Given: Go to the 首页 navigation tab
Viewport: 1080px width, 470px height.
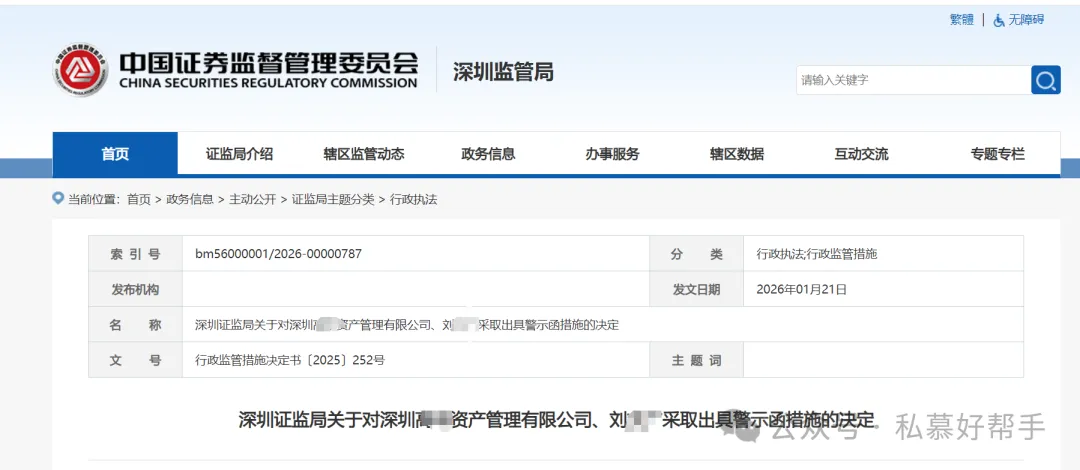Looking at the screenshot, I should [x=115, y=154].
